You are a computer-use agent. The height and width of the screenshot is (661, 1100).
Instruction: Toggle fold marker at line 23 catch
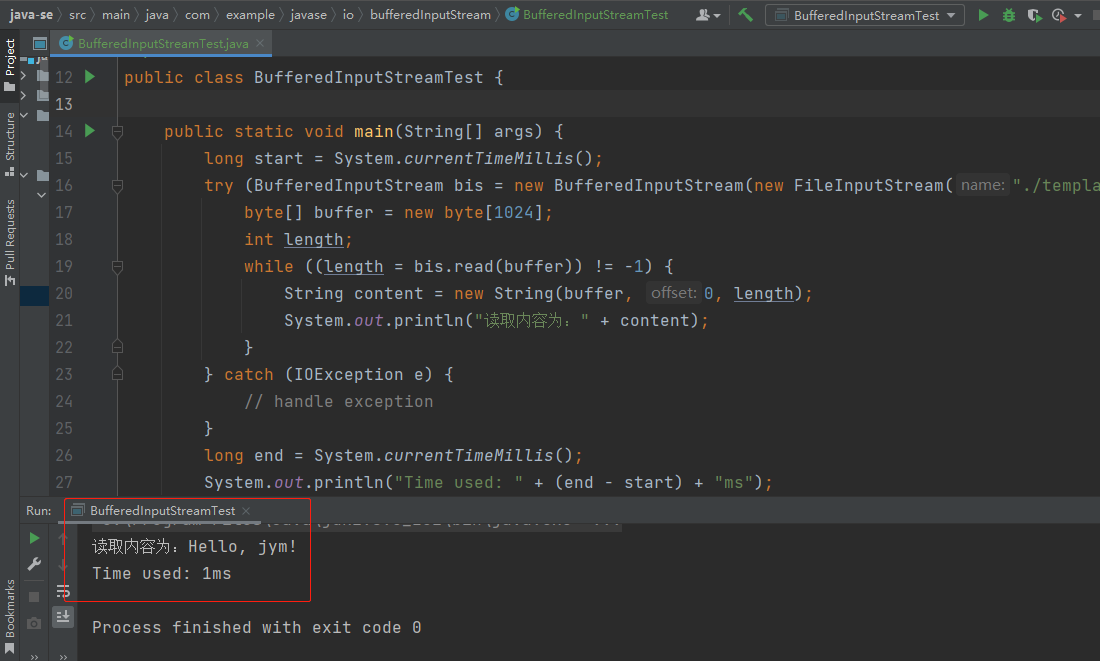pyautogui.click(x=117, y=374)
